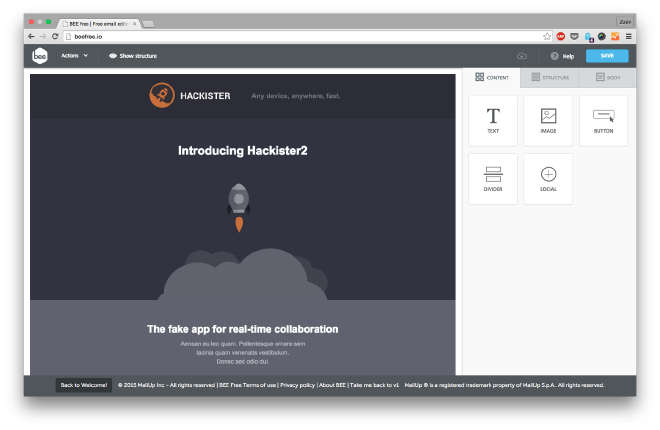Click the blue extension icon with badge
Screen dimensions: 660x430
click(588, 37)
